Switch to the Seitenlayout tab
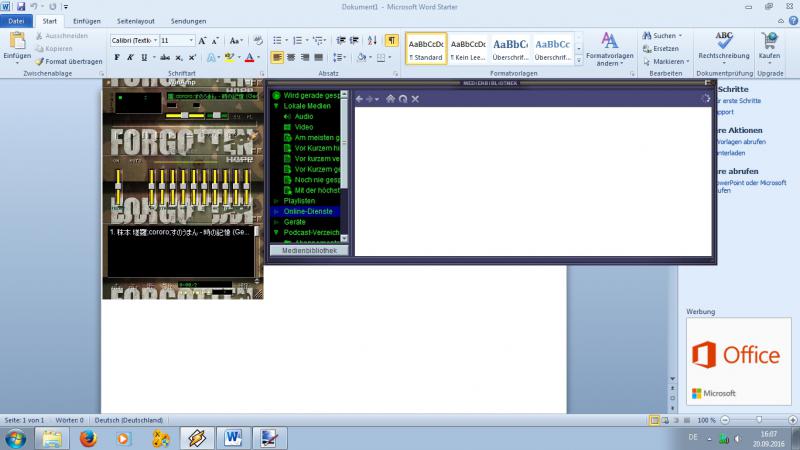 [x=136, y=21]
